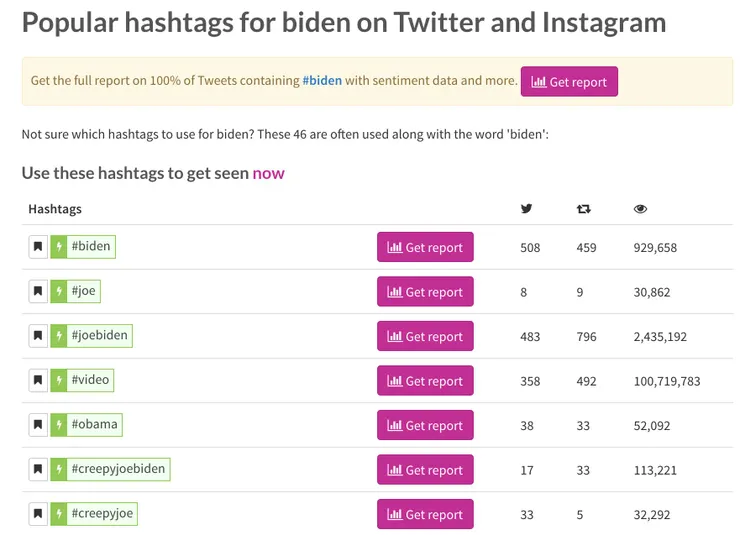Screen dimensions: 740x535
Task: Open the #biden link in the yellow banner
Action: pyautogui.click(x=321, y=81)
